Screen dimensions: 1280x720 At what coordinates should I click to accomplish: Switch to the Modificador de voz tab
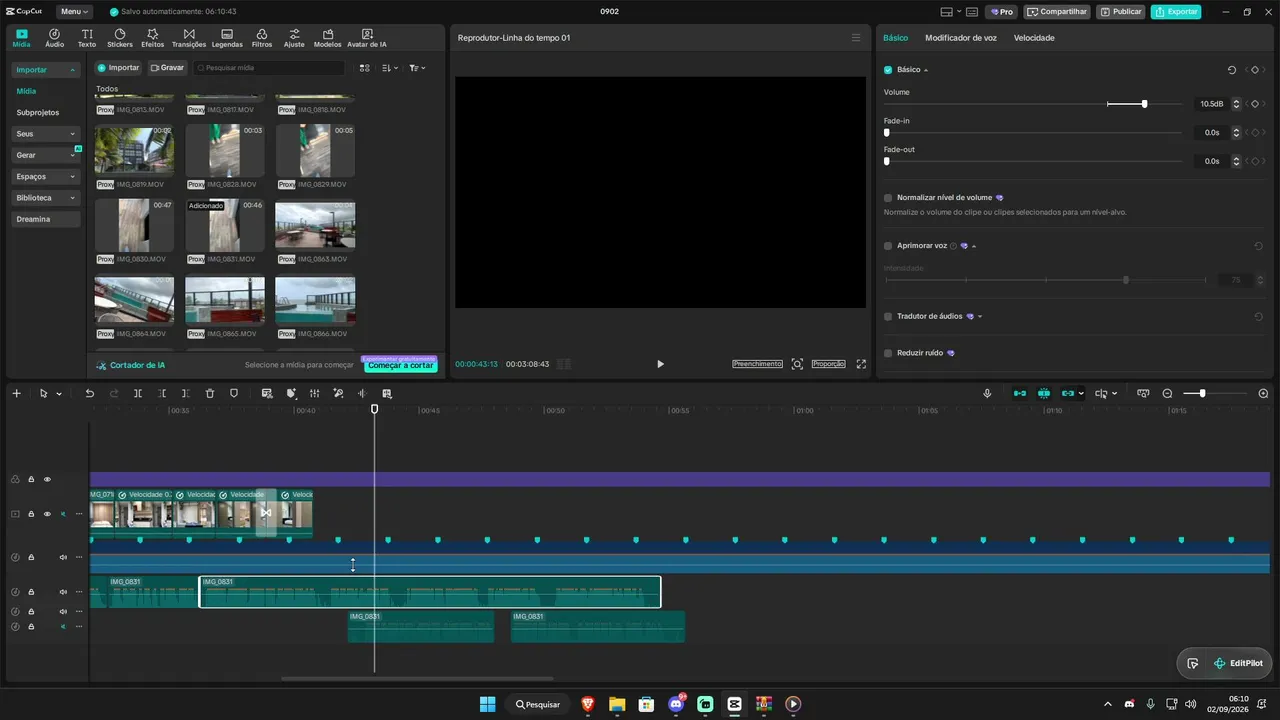click(x=961, y=38)
